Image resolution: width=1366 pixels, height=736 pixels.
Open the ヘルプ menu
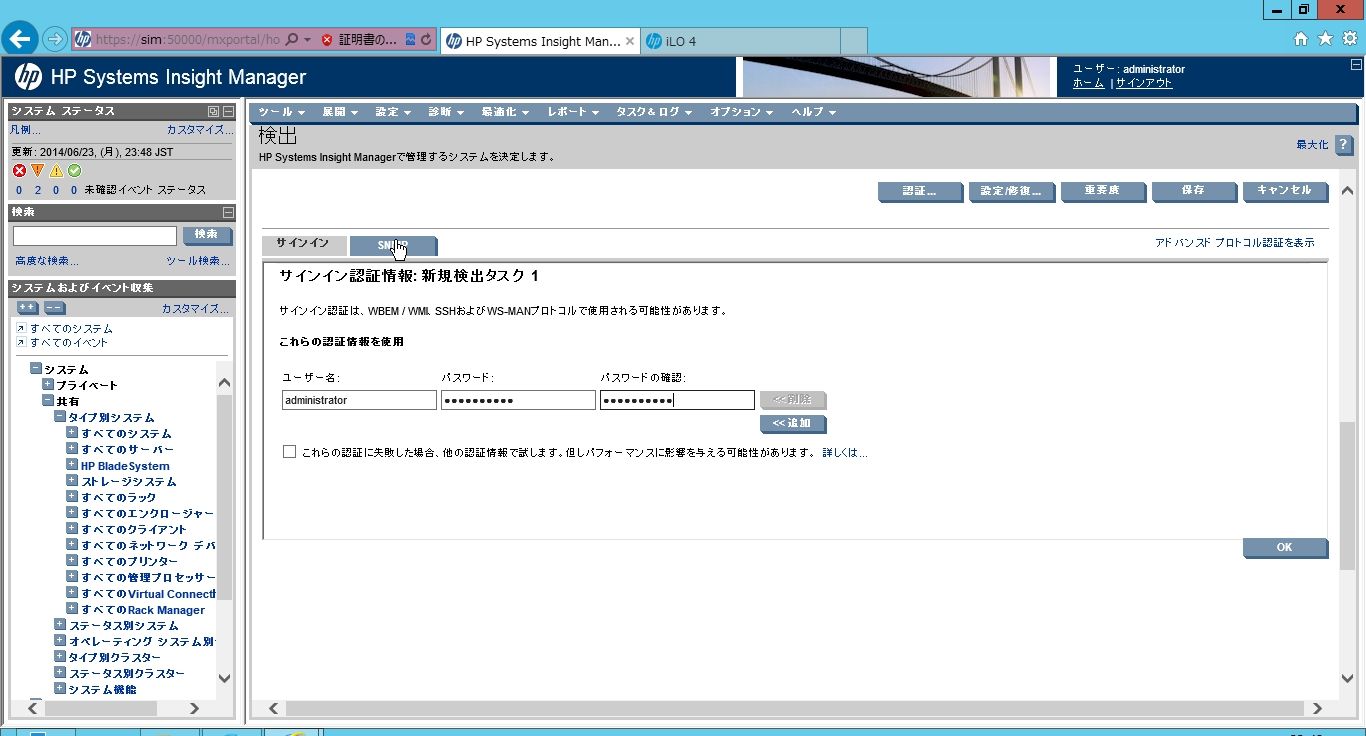(x=814, y=112)
